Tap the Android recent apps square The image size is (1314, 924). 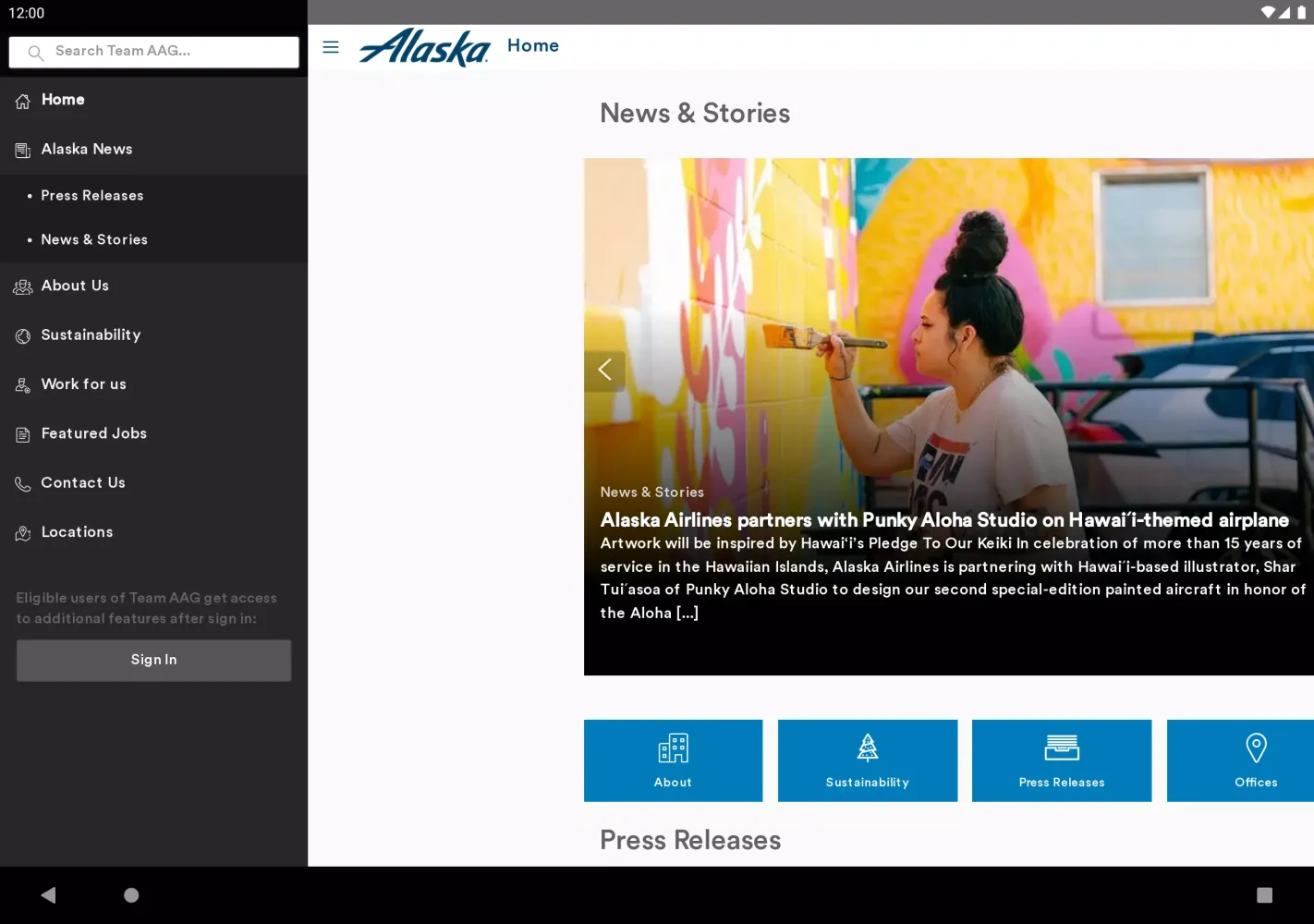[1264, 894]
